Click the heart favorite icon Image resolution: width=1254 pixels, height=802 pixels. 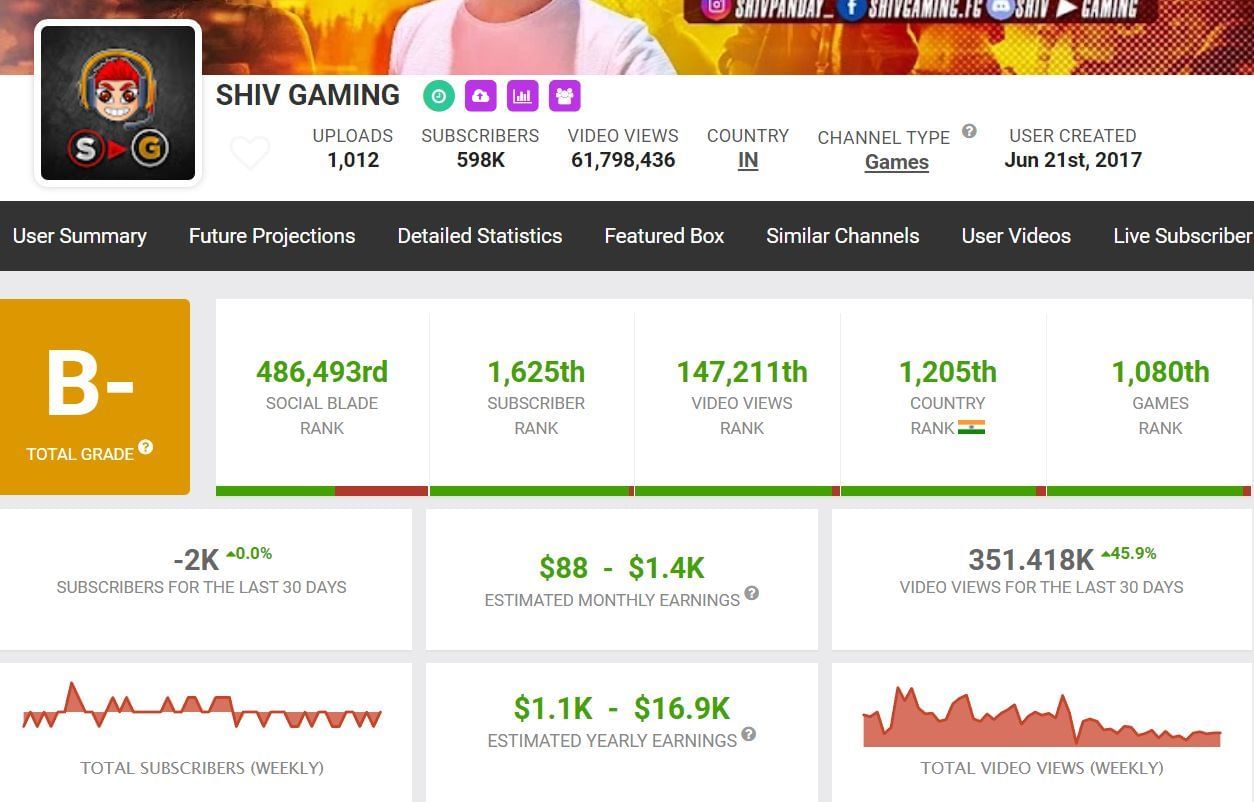pyautogui.click(x=250, y=153)
